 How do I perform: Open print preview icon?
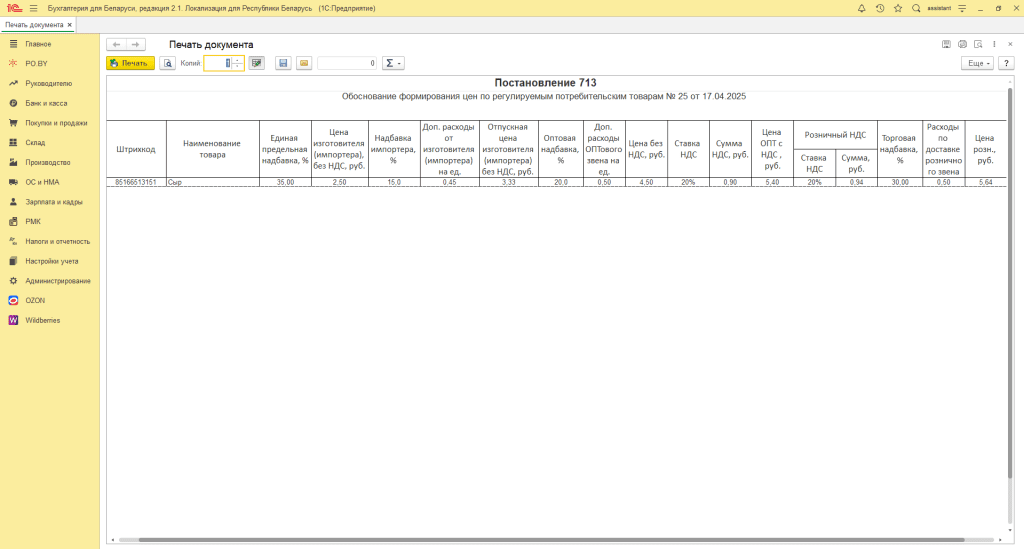coord(168,63)
